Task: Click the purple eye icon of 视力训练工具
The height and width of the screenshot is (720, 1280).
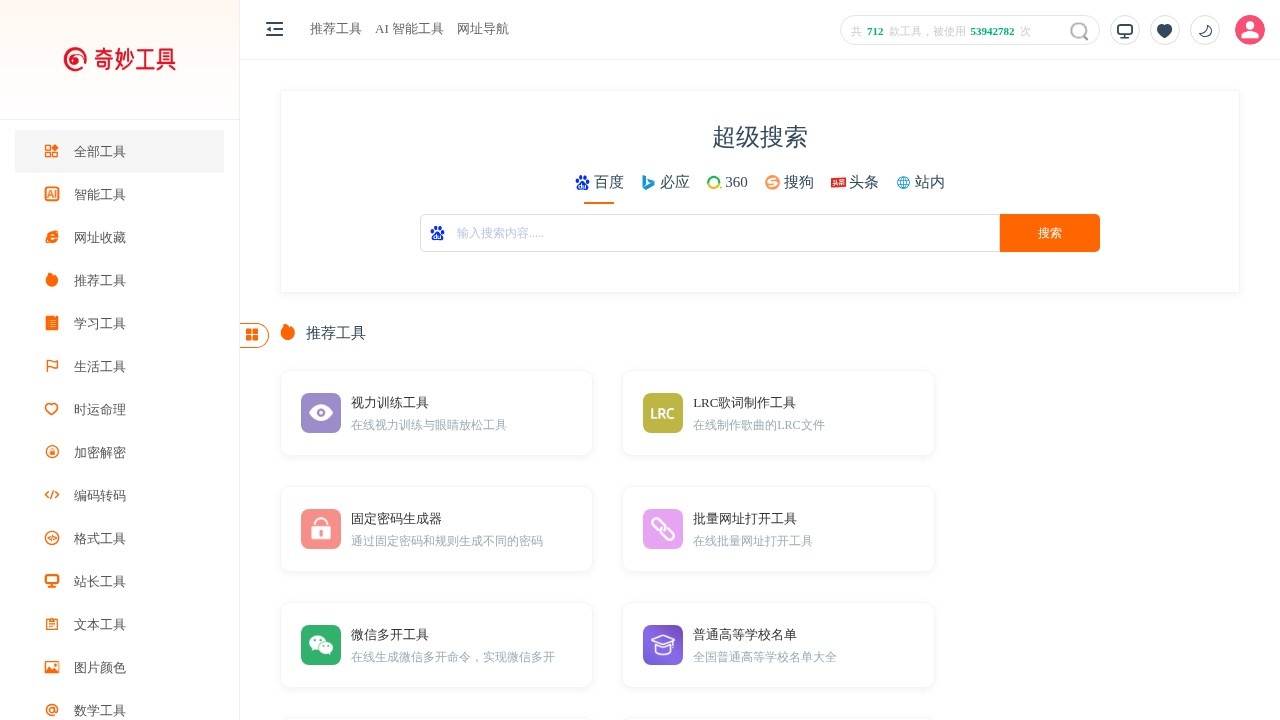Action: click(x=321, y=413)
